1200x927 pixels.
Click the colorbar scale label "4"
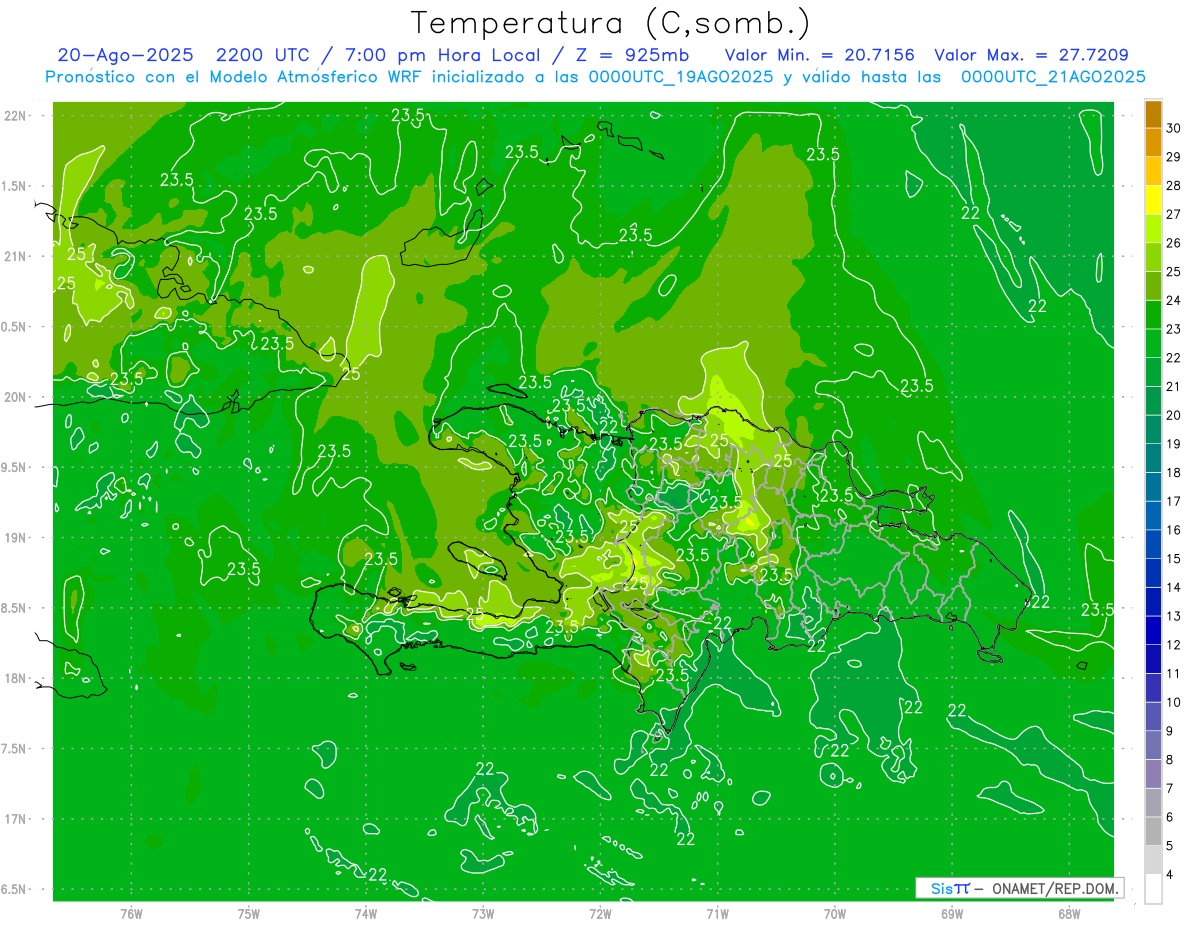(1171, 875)
